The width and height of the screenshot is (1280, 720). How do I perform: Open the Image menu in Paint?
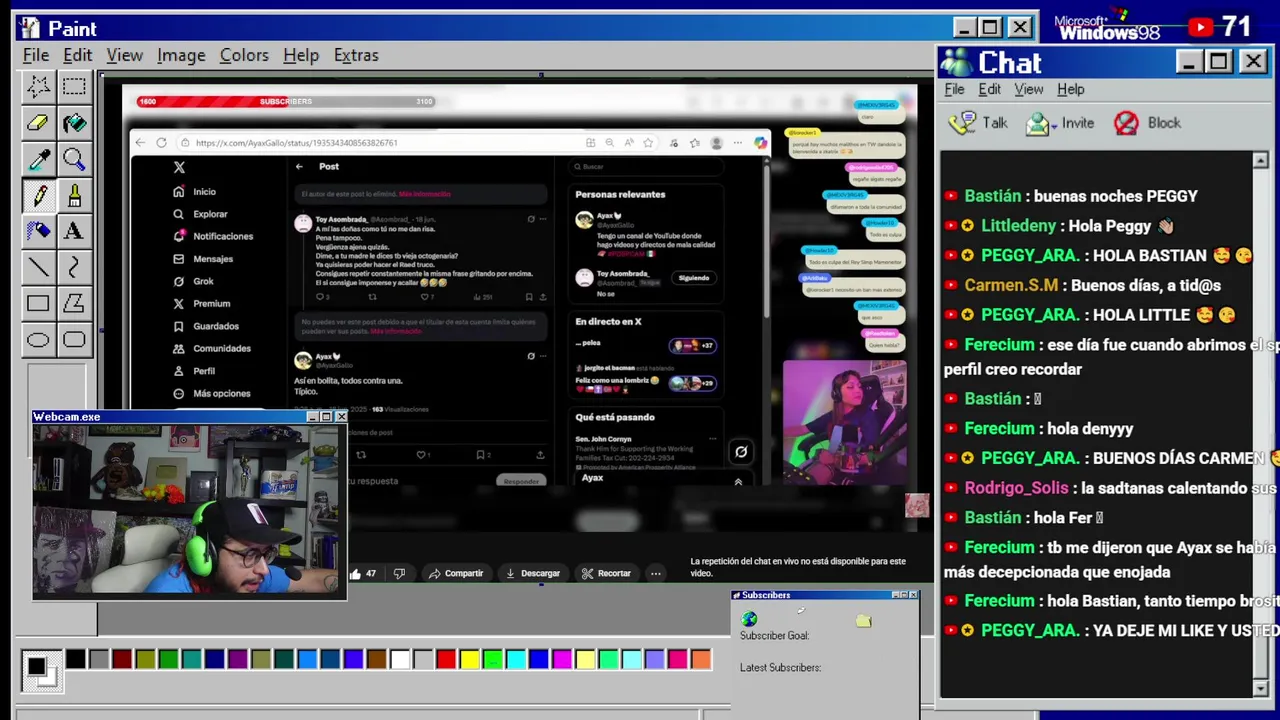pyautogui.click(x=181, y=55)
